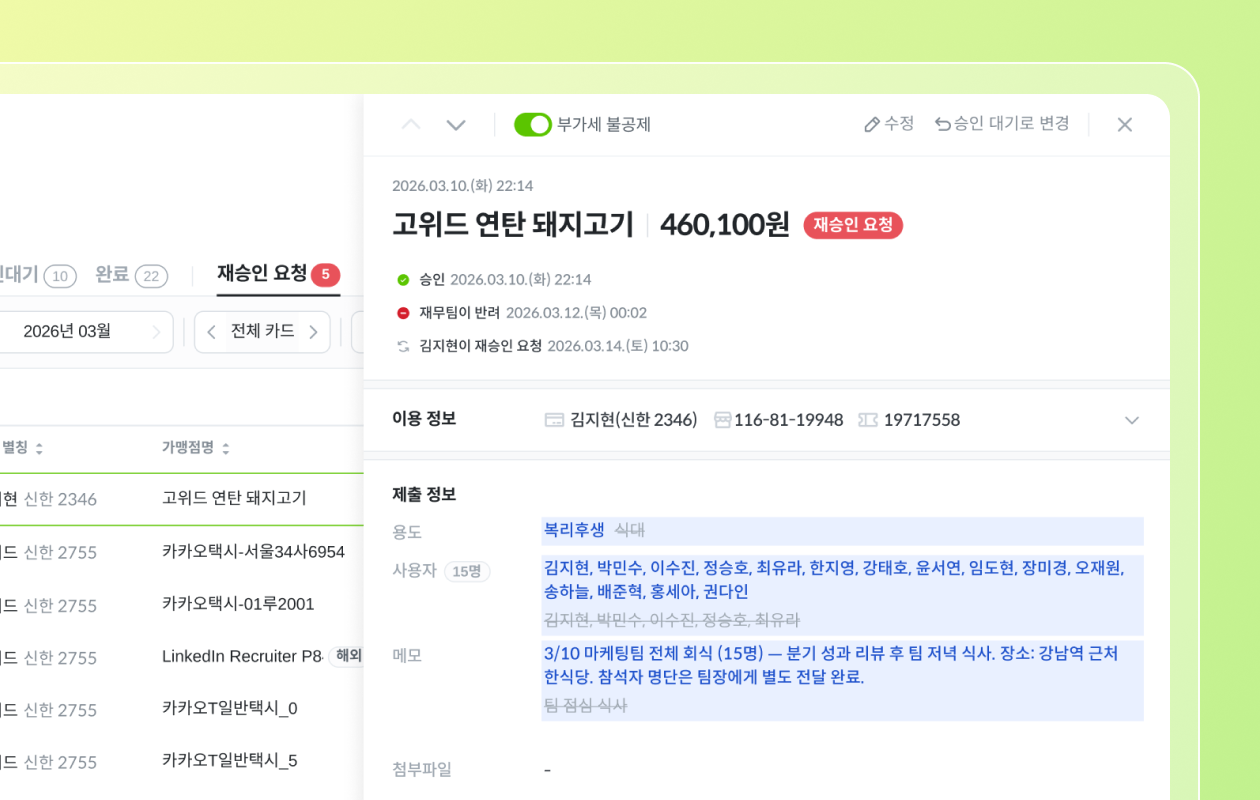Select row LinkedIn Recruiter P8
The image size is (1260, 800).
click(181, 657)
